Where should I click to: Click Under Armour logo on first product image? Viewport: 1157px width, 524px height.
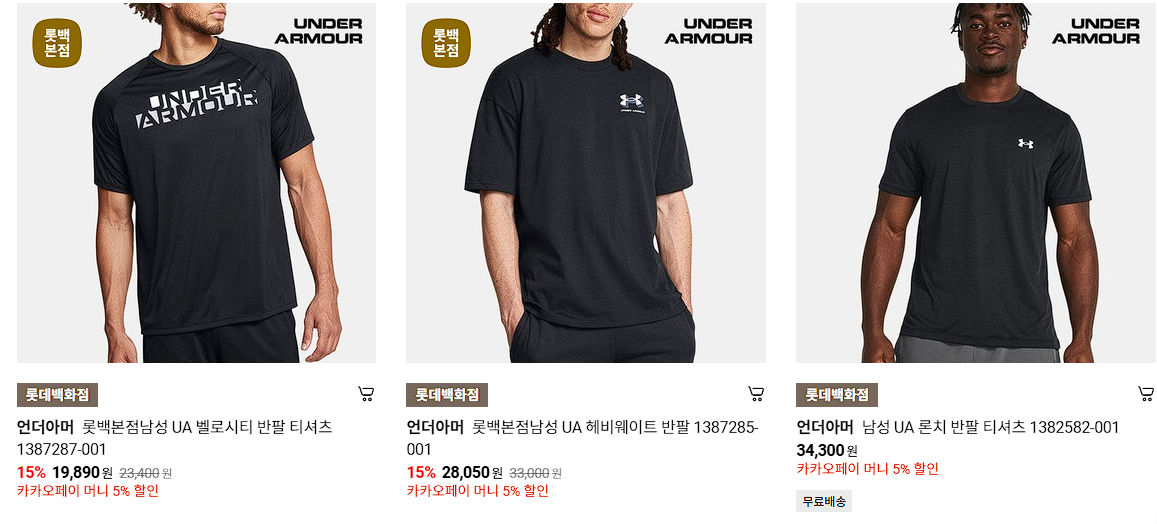(319, 31)
